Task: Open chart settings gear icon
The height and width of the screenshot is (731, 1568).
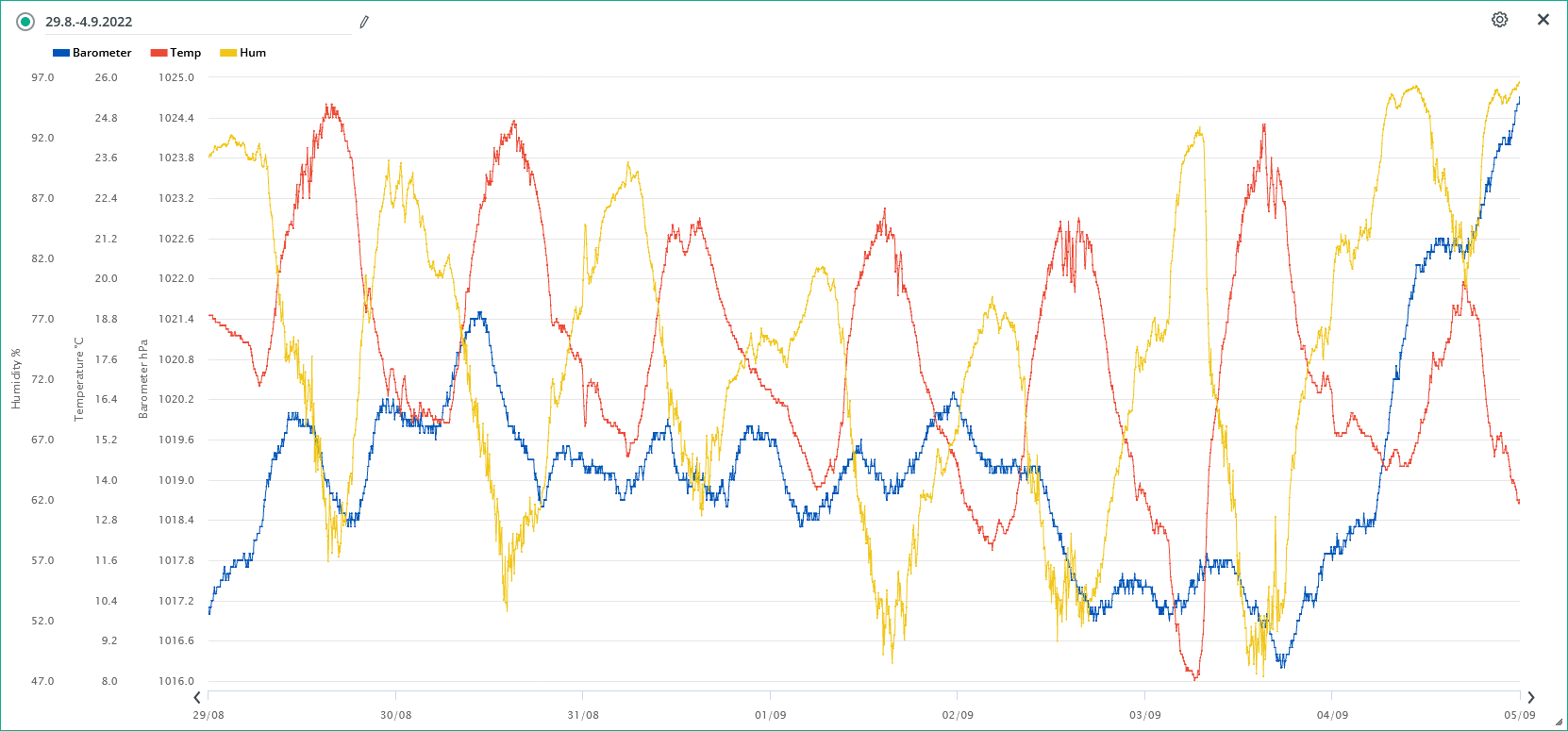Action: point(1499,20)
